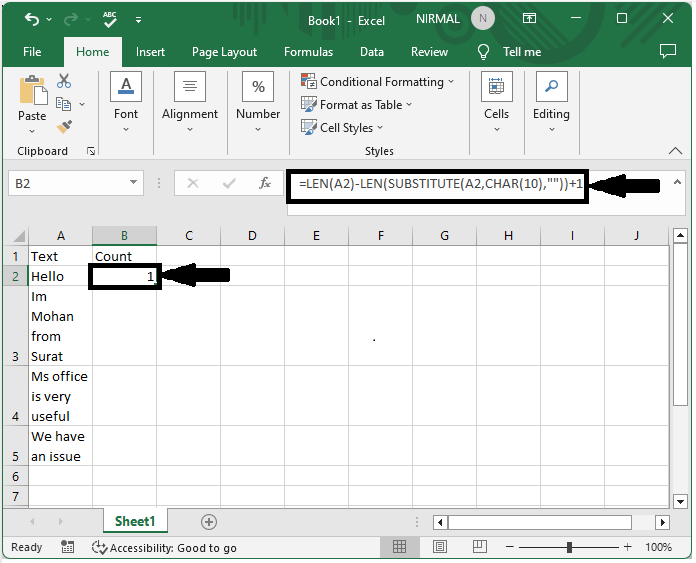
Task: Select column A header
Action: click(x=61, y=235)
